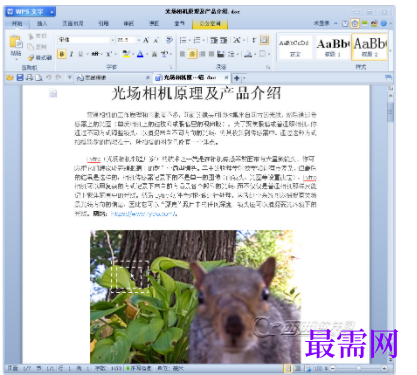Expand the WPS application menu arrow
The height and width of the screenshot is (375, 417).
tap(52, 12)
